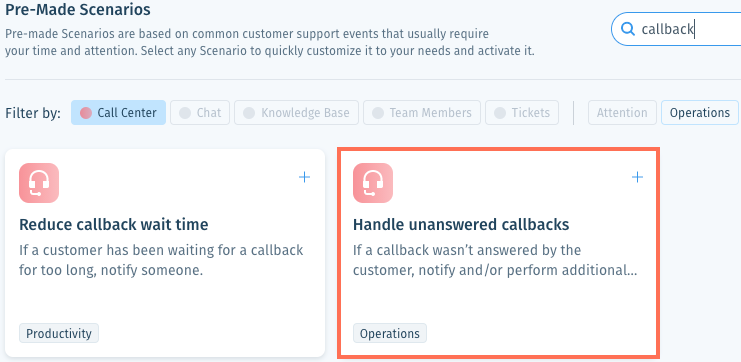Click the gray dot on the Tickets filter
This screenshot has height=362, width=741.
pyautogui.click(x=500, y=113)
